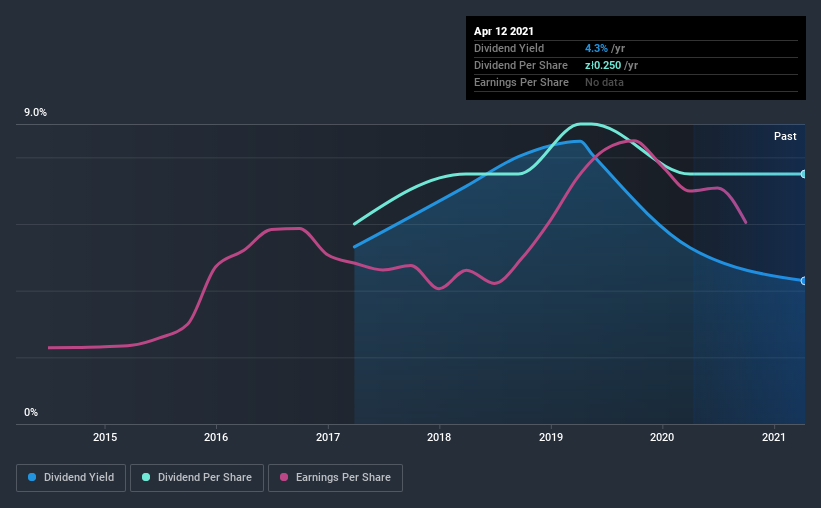Image resolution: width=821 pixels, height=508 pixels.
Task: Click the zł0.250 Dividend Per Share value
Action: click(x=603, y=65)
